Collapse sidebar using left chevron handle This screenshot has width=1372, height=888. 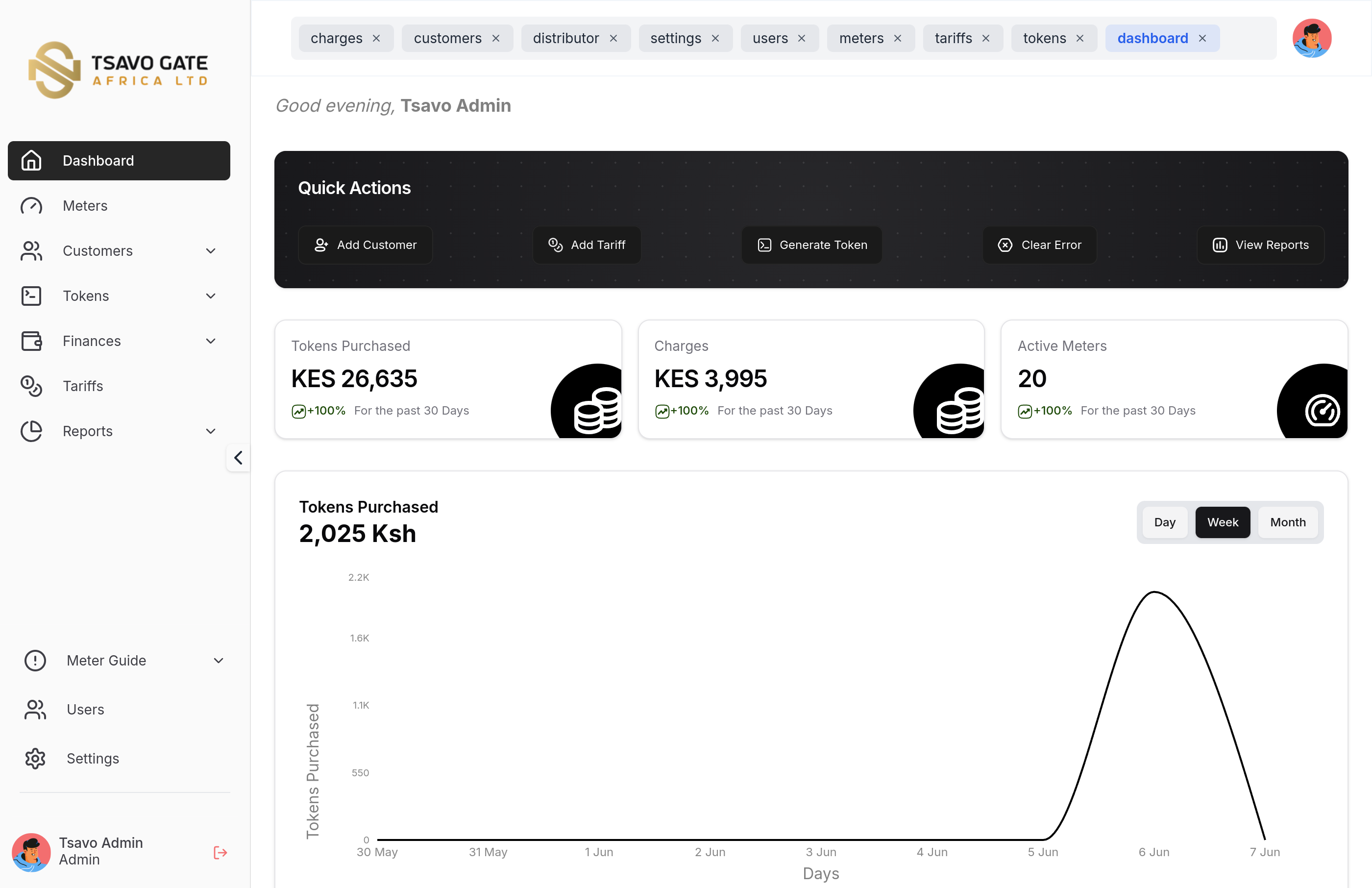click(x=238, y=458)
